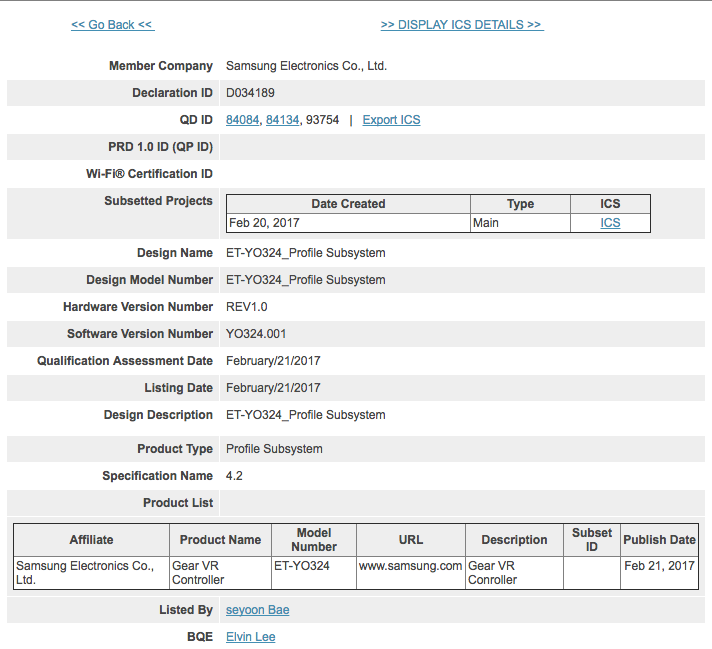
Task: Click the Type column header
Action: click(x=520, y=204)
